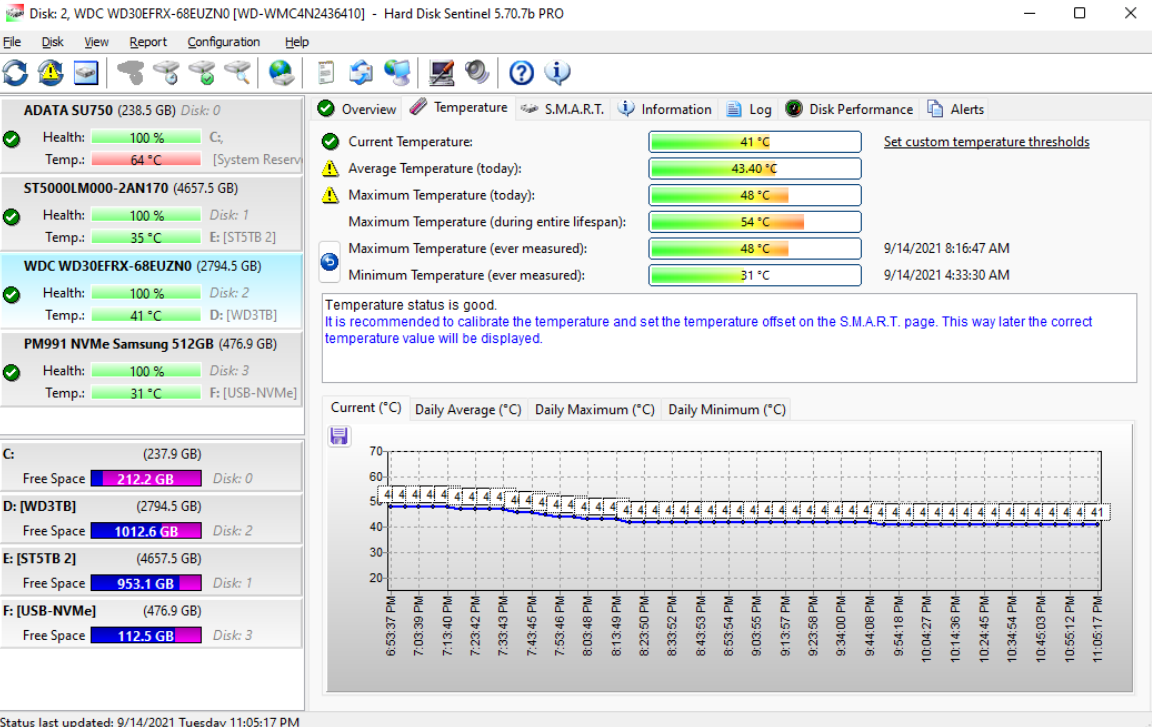The width and height of the screenshot is (1152, 727).
Task: Switch to the Overview tab
Action: tap(357, 109)
